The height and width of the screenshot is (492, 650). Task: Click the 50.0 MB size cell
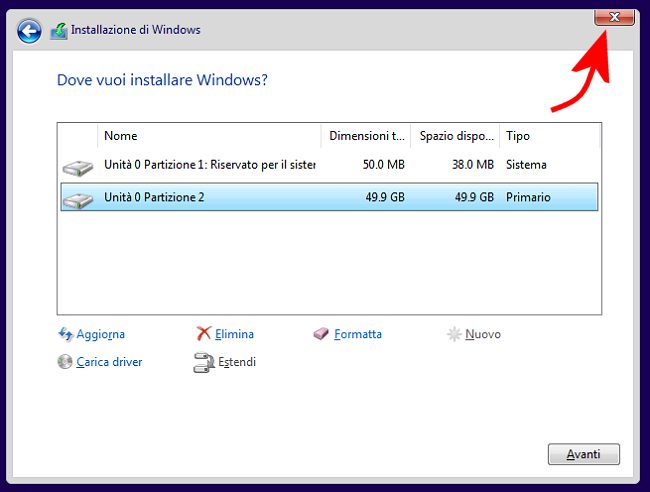[x=383, y=165]
